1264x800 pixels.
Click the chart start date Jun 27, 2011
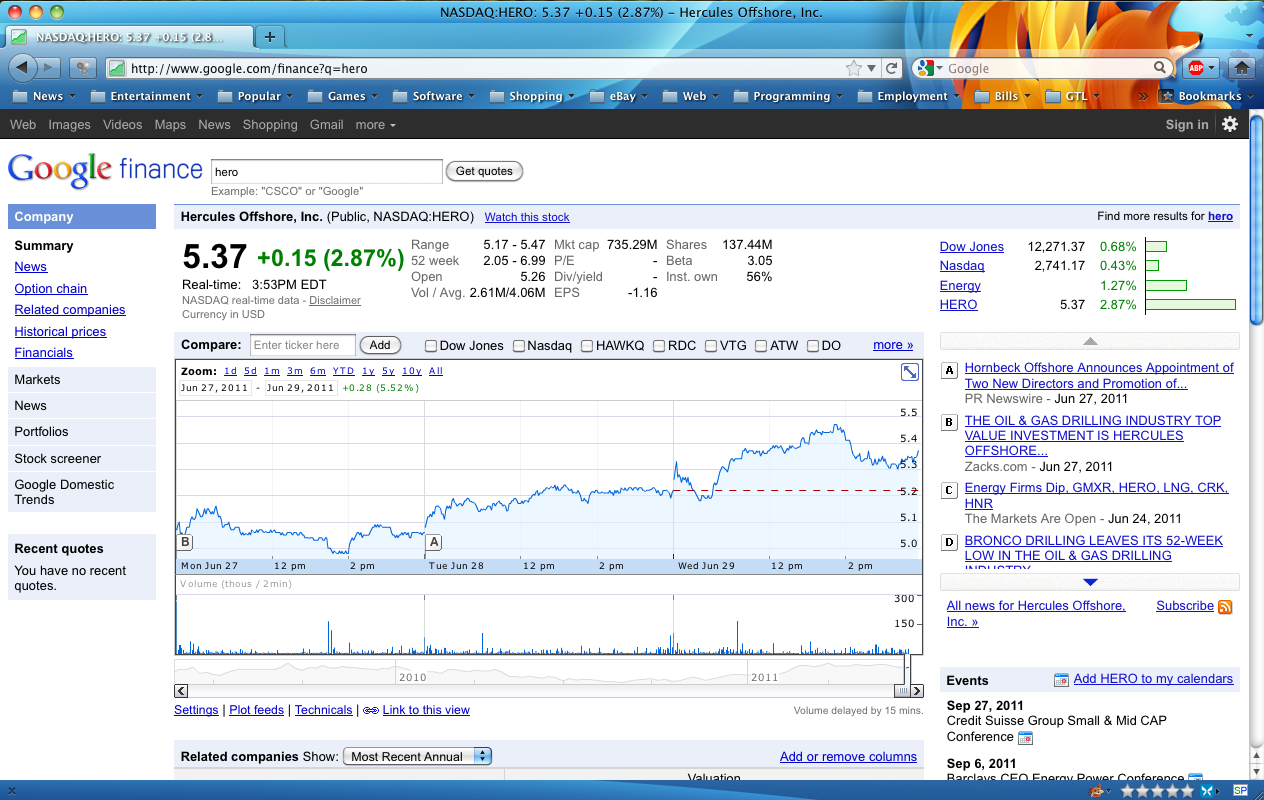coord(215,387)
